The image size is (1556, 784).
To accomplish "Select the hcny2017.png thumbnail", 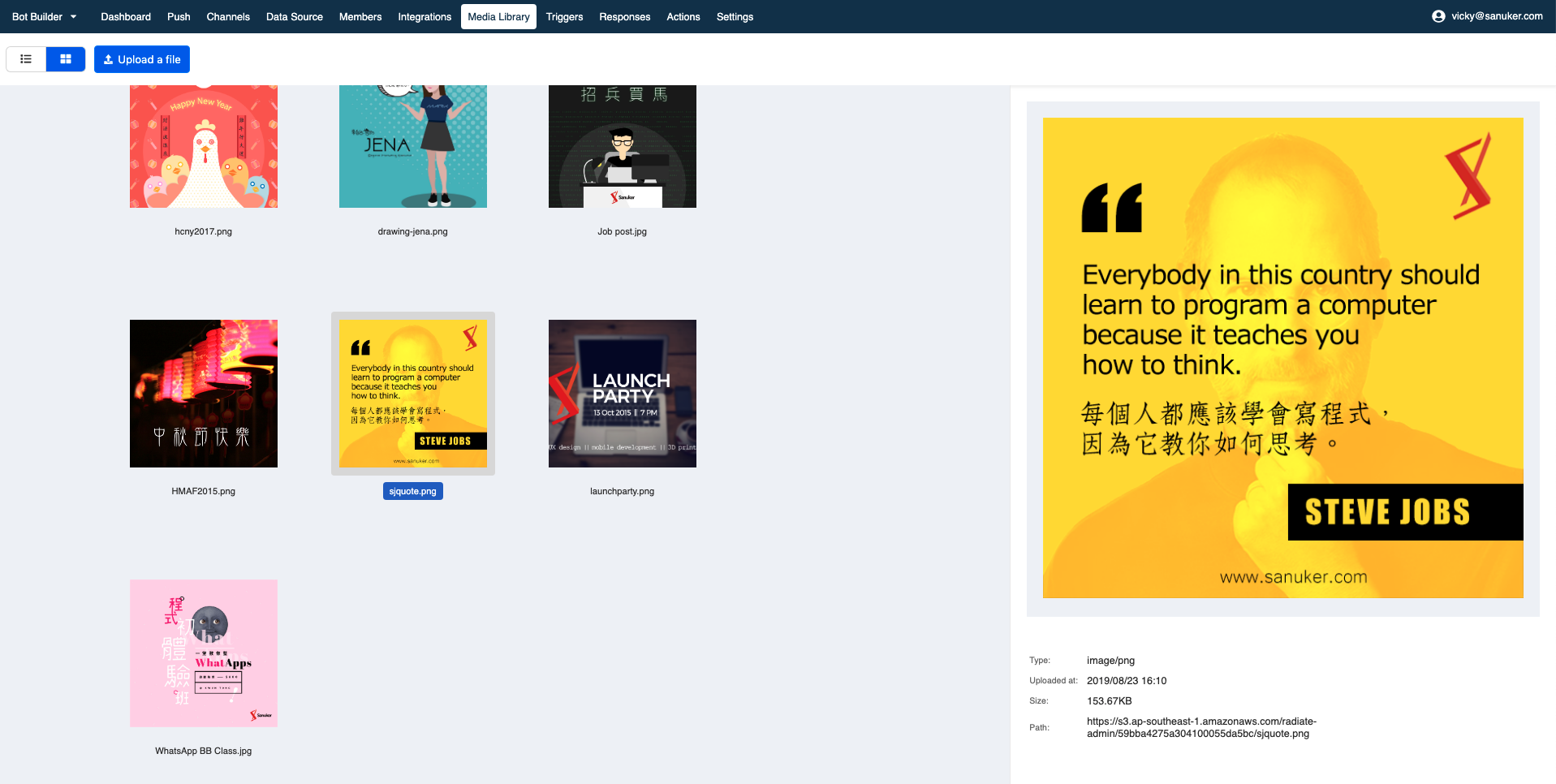I will pos(204,146).
